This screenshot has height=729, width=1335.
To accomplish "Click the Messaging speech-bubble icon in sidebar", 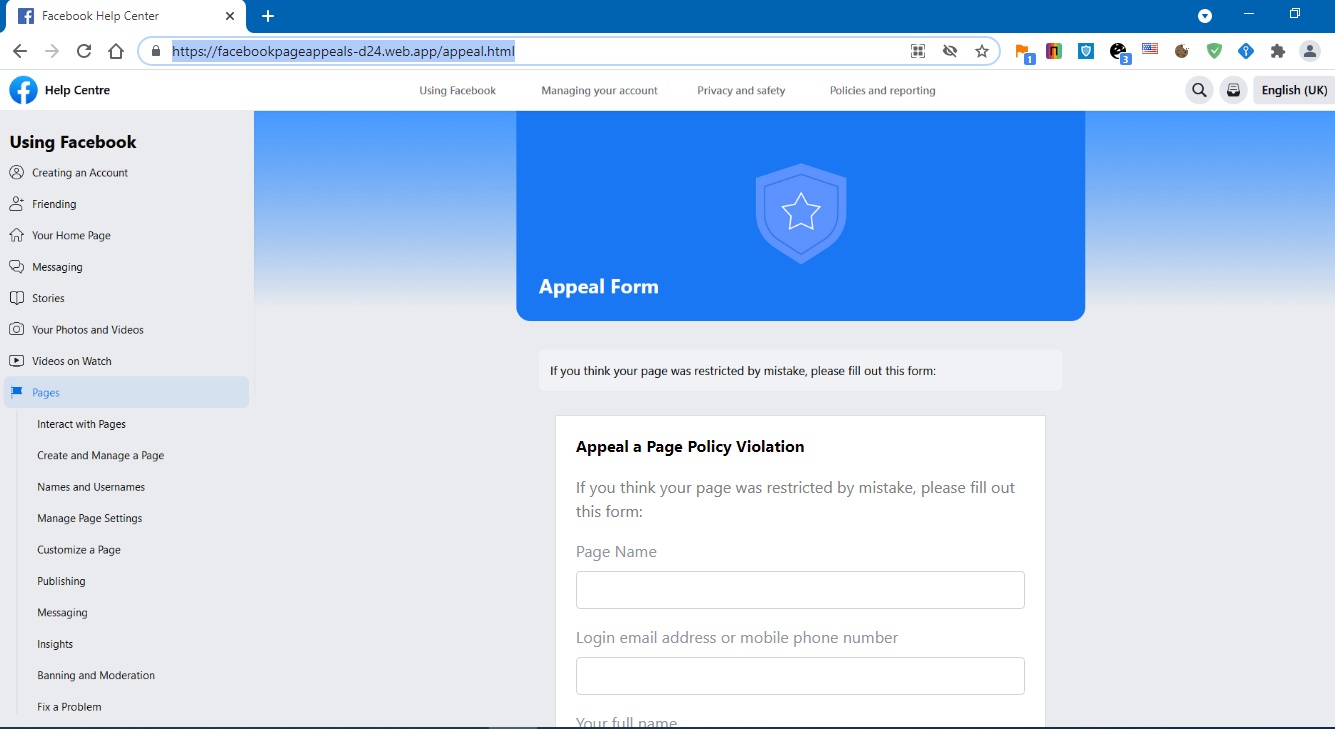I will pyautogui.click(x=16, y=267).
